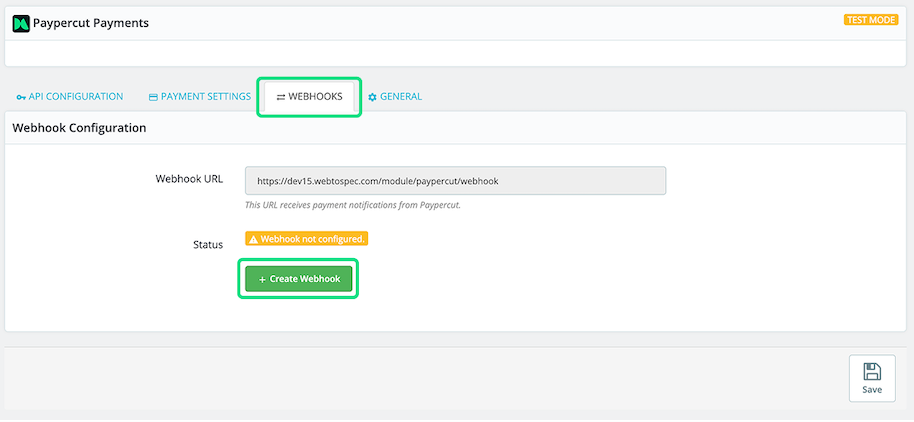Screen dimensions: 914x422
Task: Open the API CONFIGURATION tab
Action: [x=70, y=97]
